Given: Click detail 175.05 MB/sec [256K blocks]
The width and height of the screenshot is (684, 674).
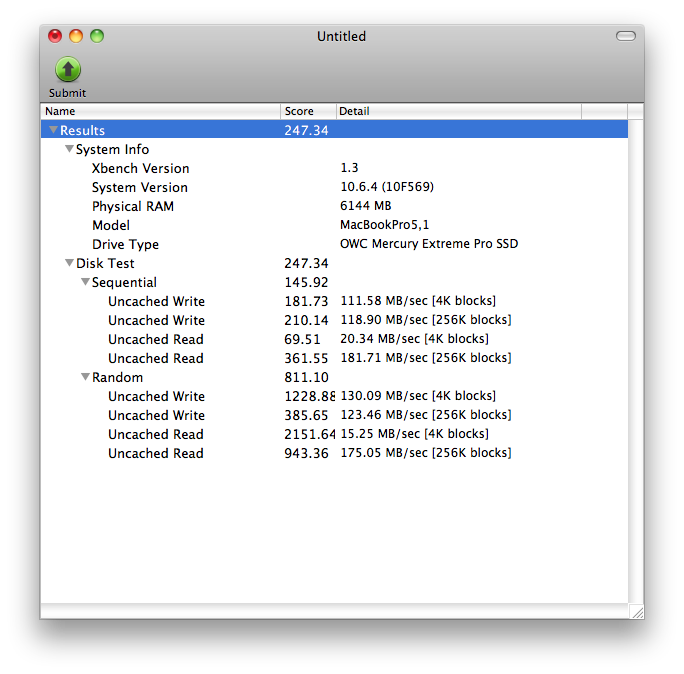Looking at the screenshot, I should [426, 452].
